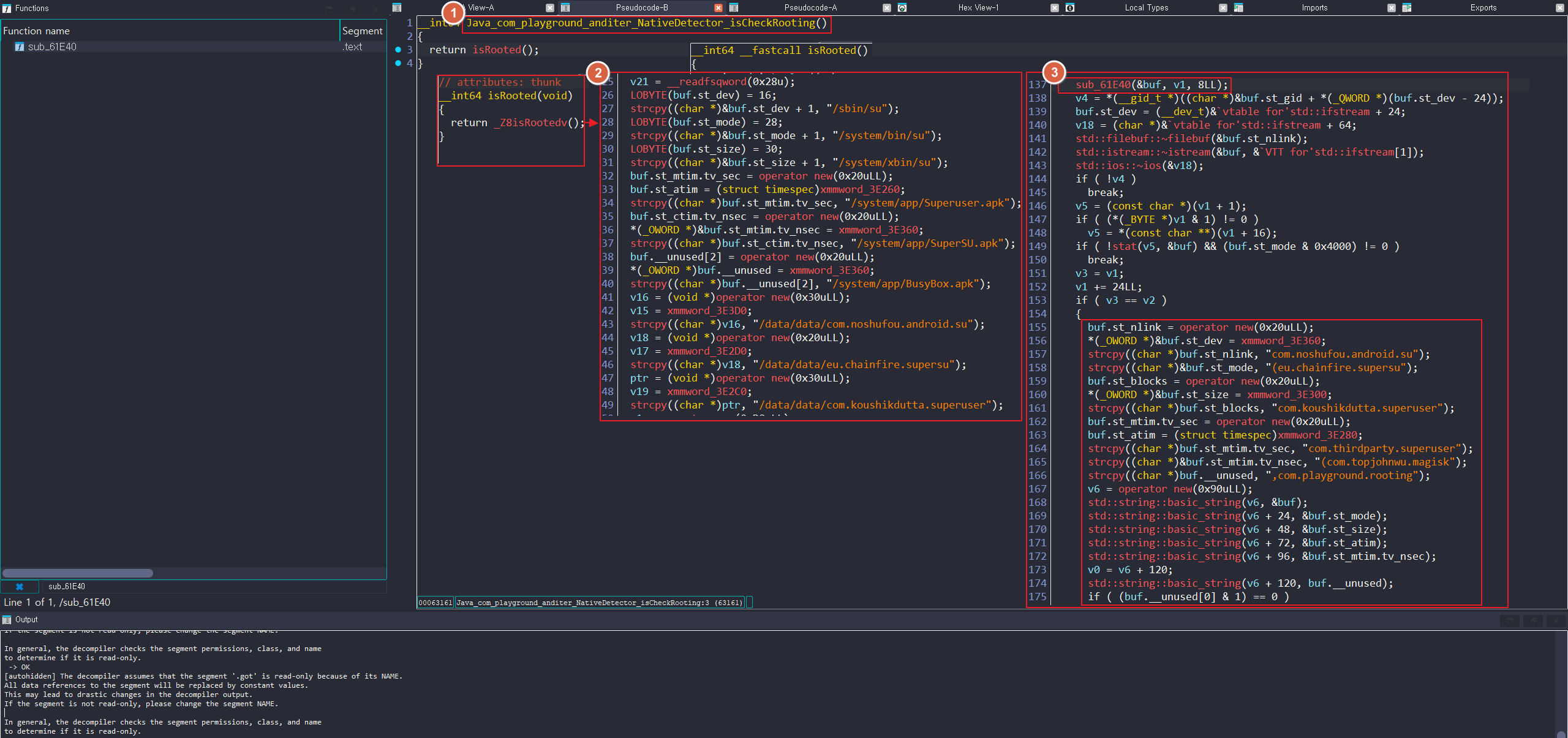Open the Imports tab
This screenshot has width=1568, height=738.
point(1315,8)
